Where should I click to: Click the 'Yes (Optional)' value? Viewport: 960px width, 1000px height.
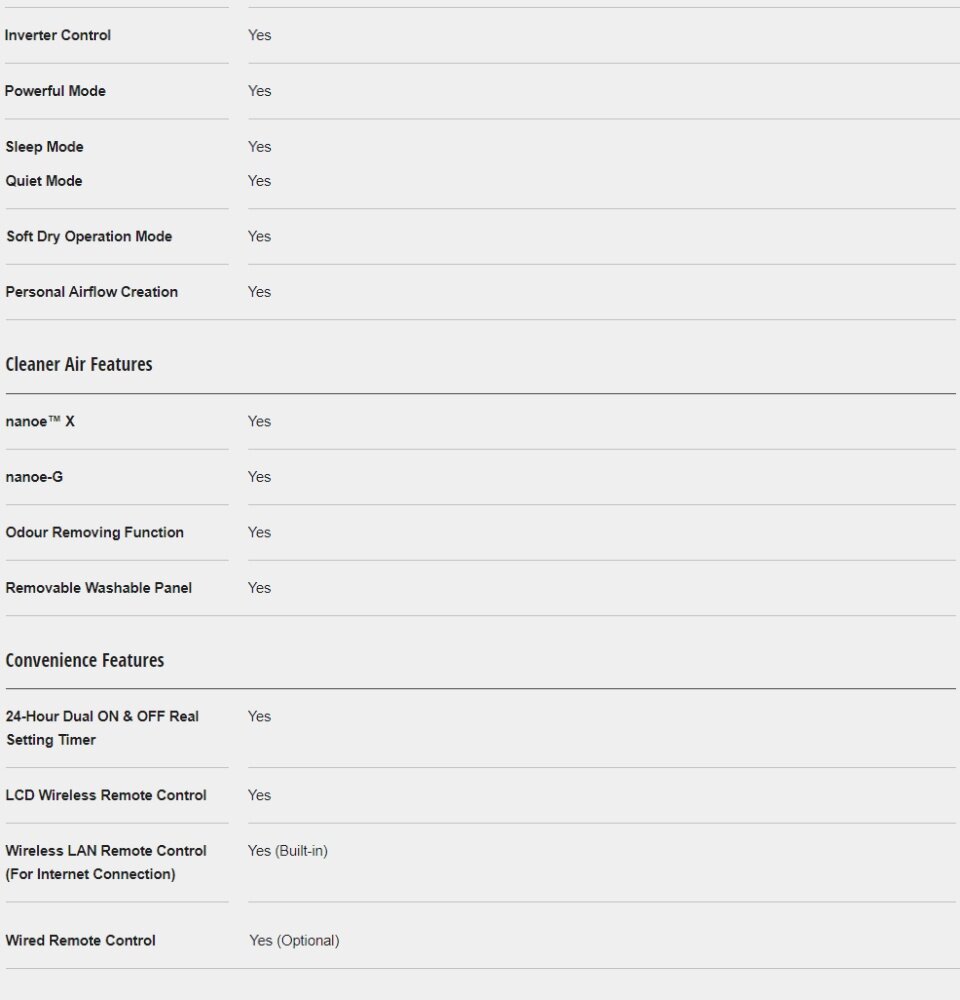pyautogui.click(x=294, y=941)
